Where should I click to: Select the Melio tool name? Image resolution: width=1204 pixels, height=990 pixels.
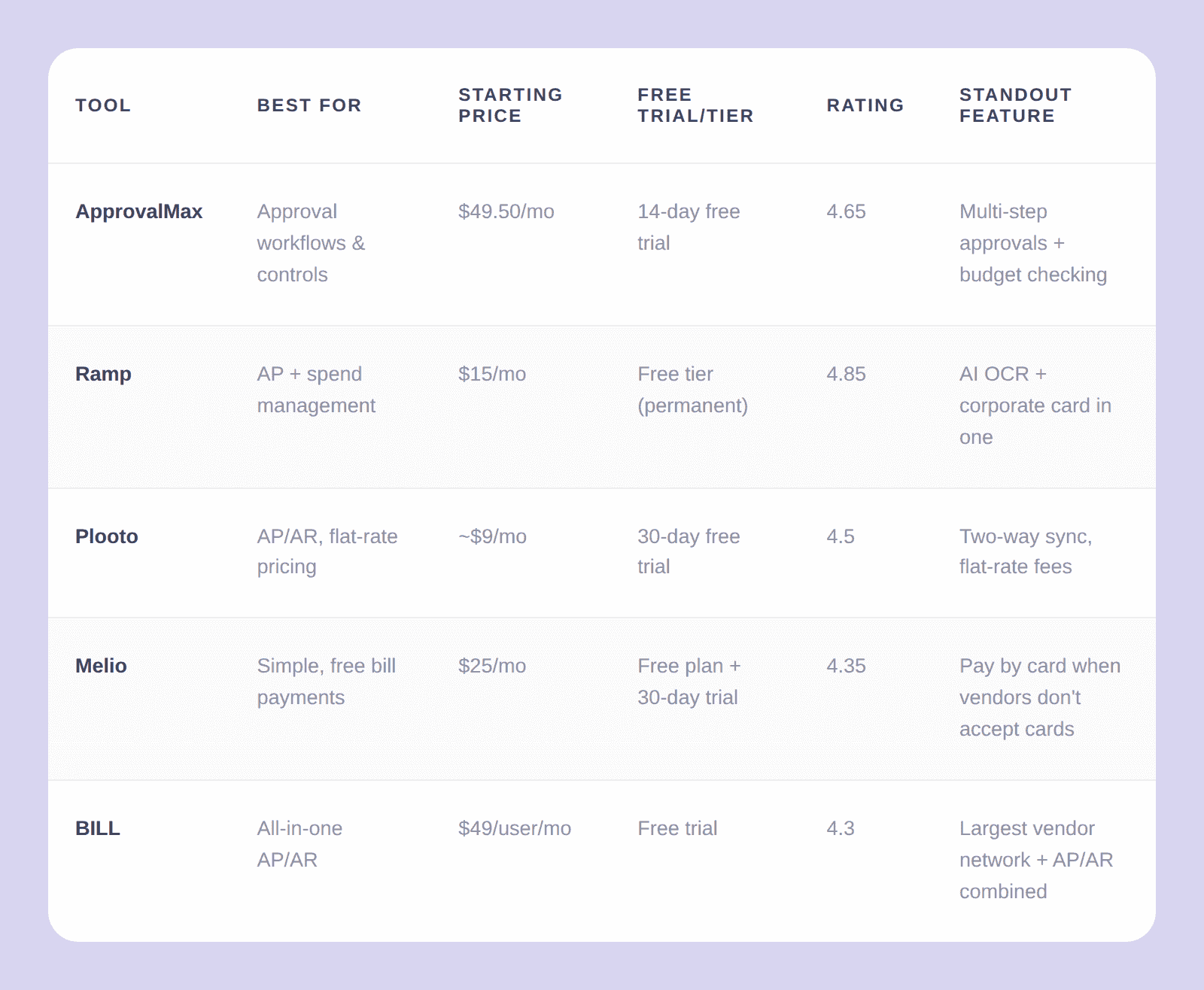click(x=101, y=666)
